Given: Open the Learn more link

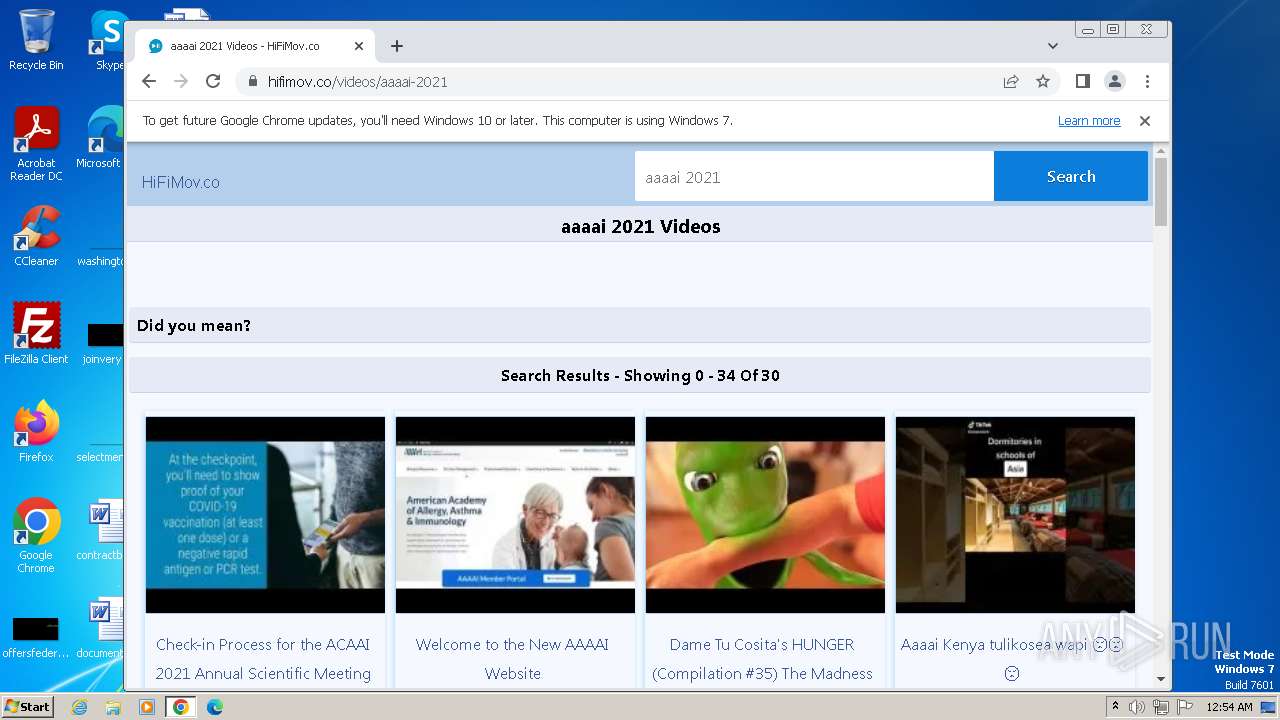Looking at the screenshot, I should coord(1089,120).
